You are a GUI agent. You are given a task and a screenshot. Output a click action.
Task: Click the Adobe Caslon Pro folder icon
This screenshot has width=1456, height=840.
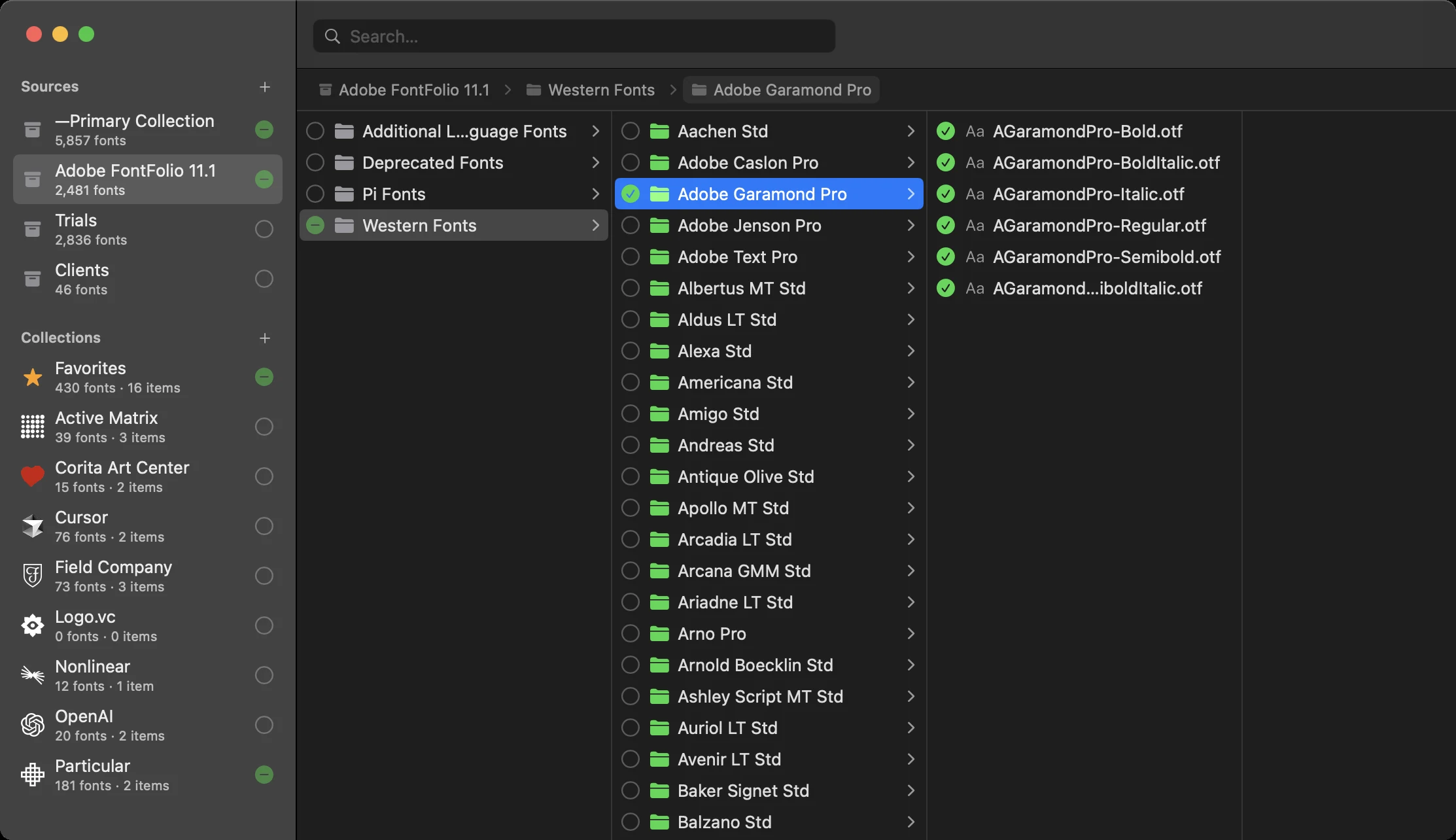pyautogui.click(x=659, y=163)
